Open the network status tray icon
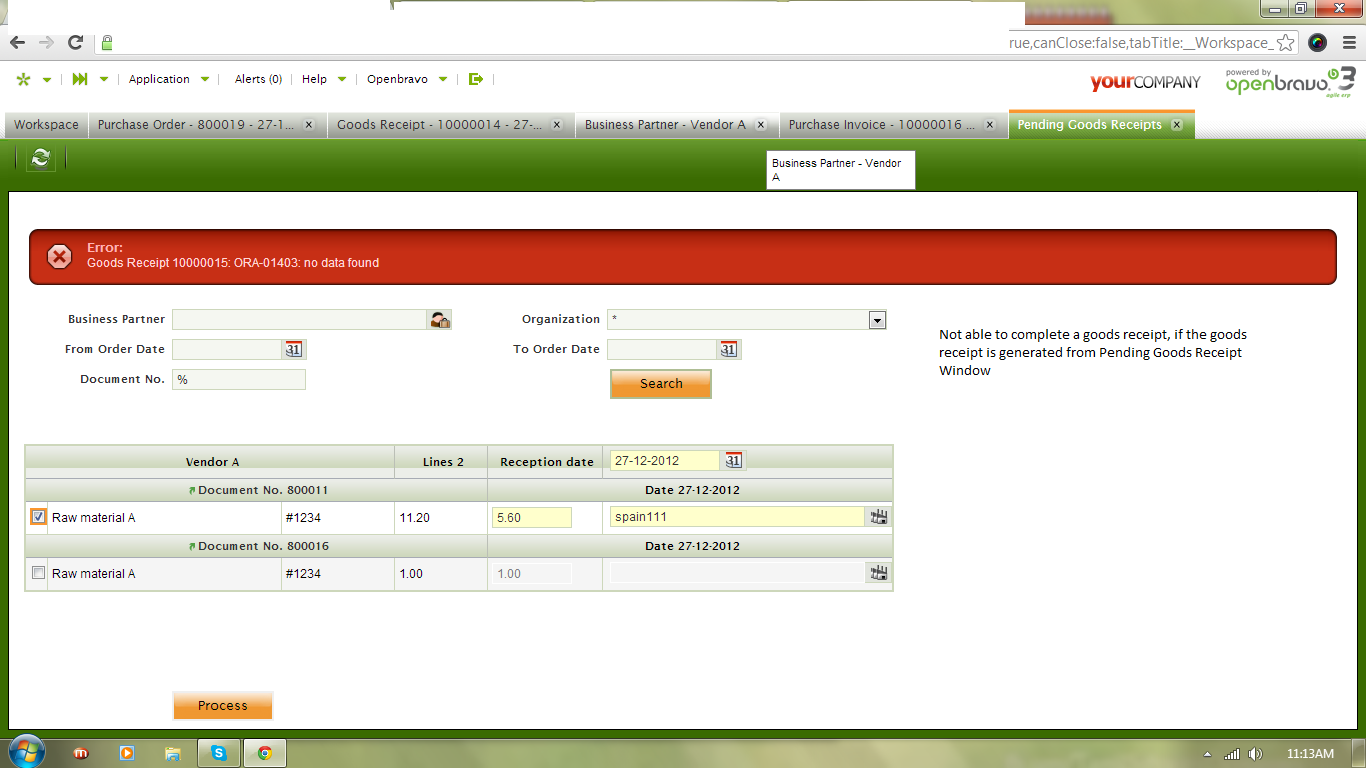This screenshot has width=1366, height=768. coord(1232,754)
